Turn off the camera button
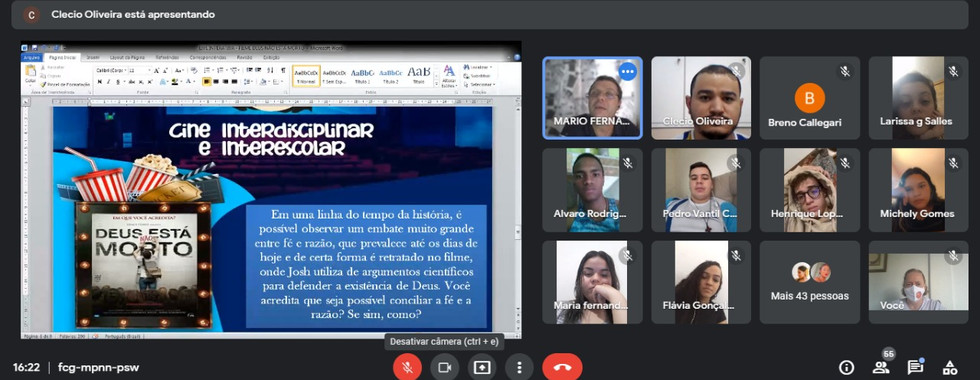The height and width of the screenshot is (380, 980). (444, 368)
